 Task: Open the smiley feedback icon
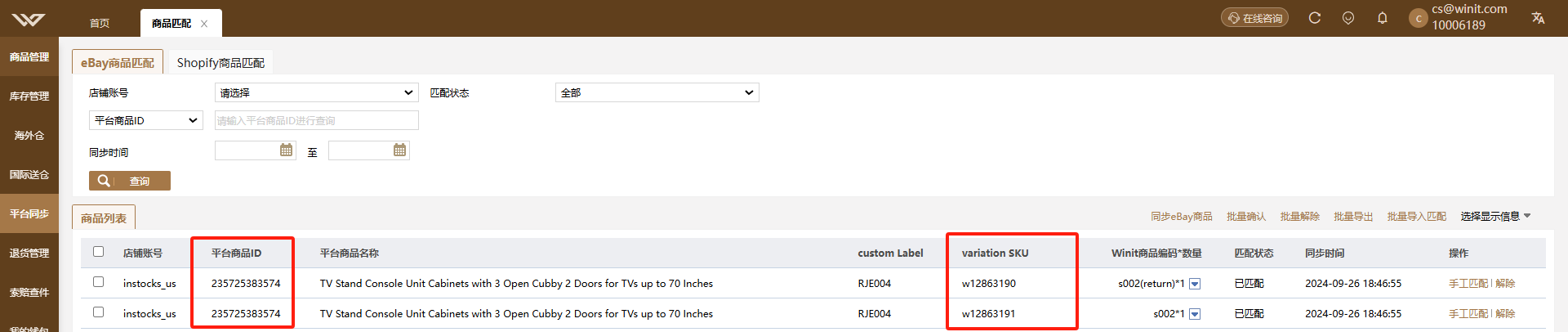[x=1348, y=18]
